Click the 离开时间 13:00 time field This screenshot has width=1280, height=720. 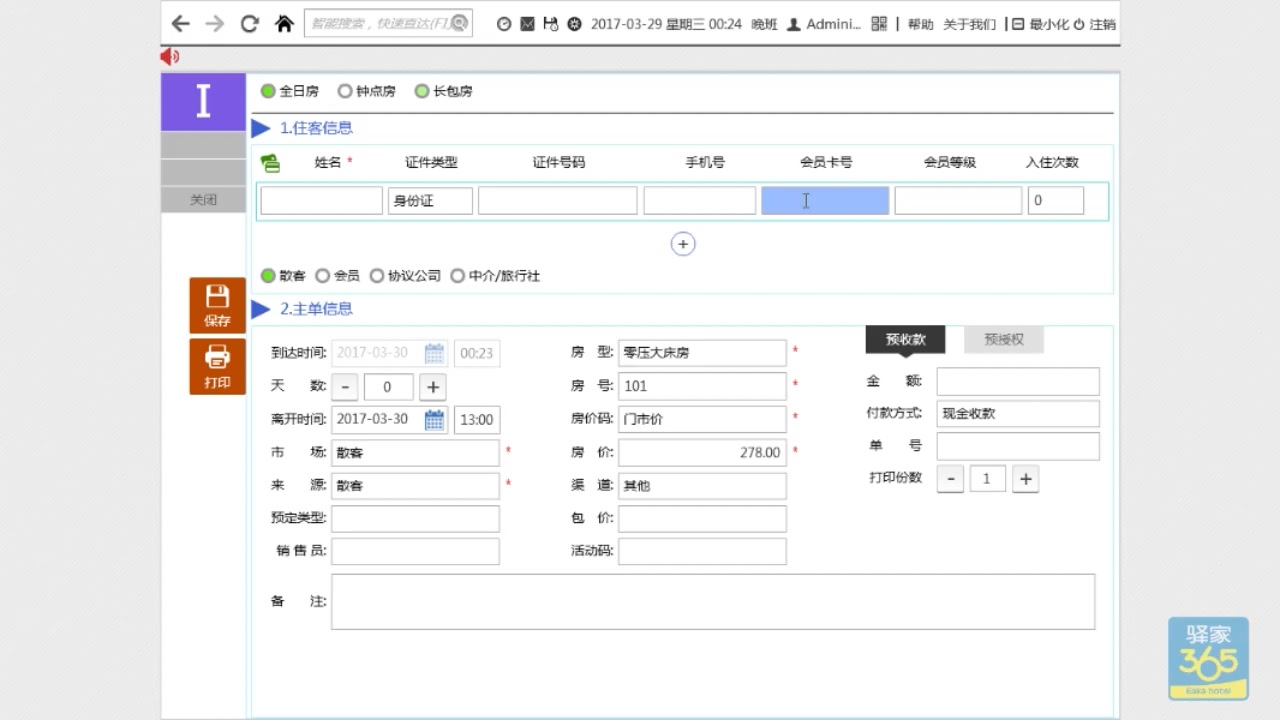477,420
